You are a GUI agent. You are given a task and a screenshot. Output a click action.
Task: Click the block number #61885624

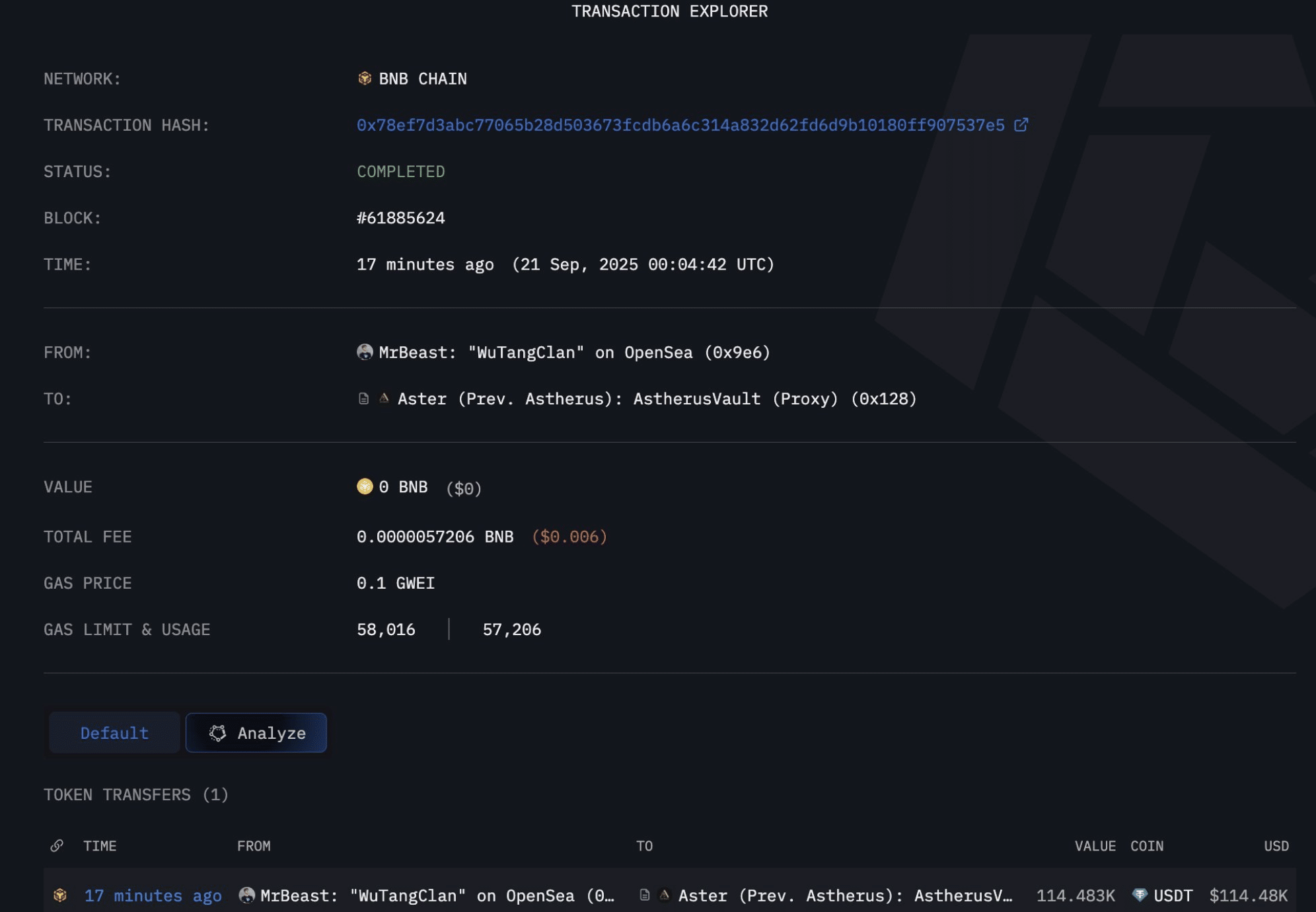(x=401, y=218)
